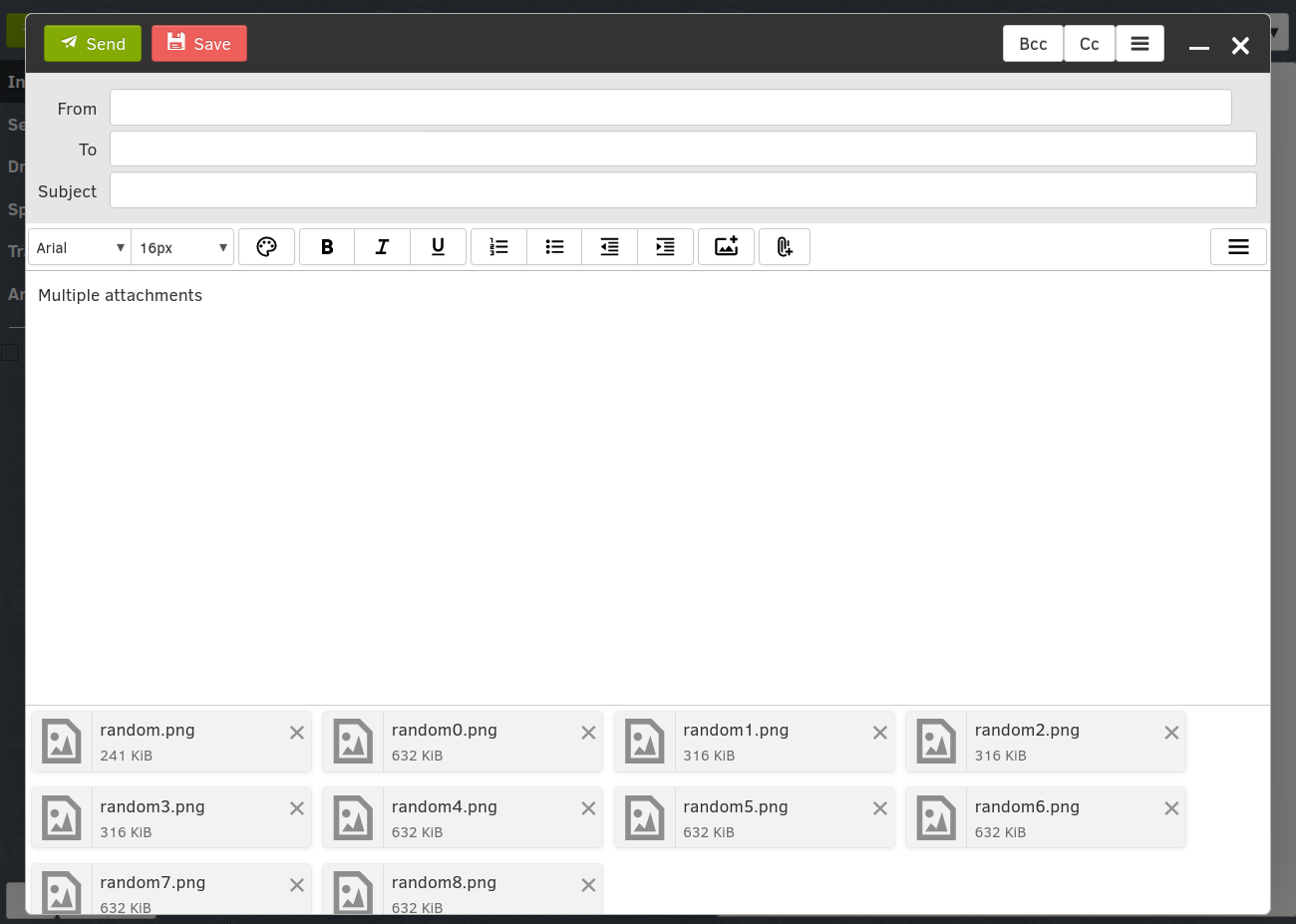Select the random7.png file name
The width and height of the screenshot is (1296, 924).
153,882
